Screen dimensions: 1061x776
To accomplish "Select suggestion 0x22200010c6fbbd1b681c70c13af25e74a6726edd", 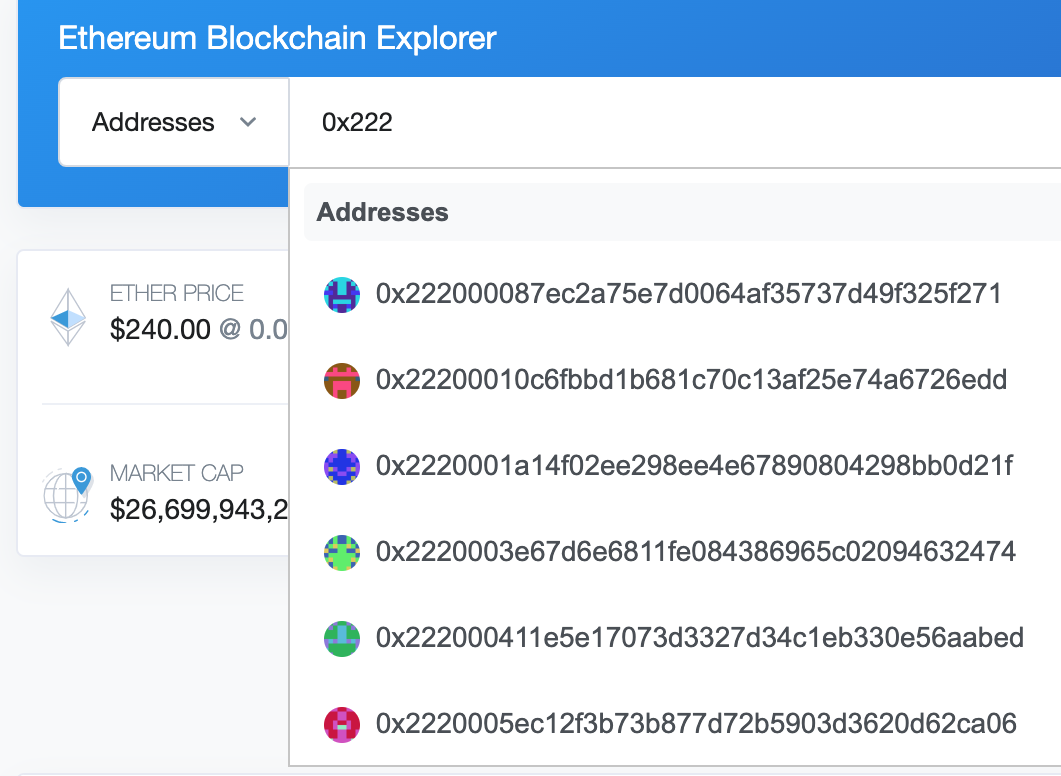I will (691, 380).
